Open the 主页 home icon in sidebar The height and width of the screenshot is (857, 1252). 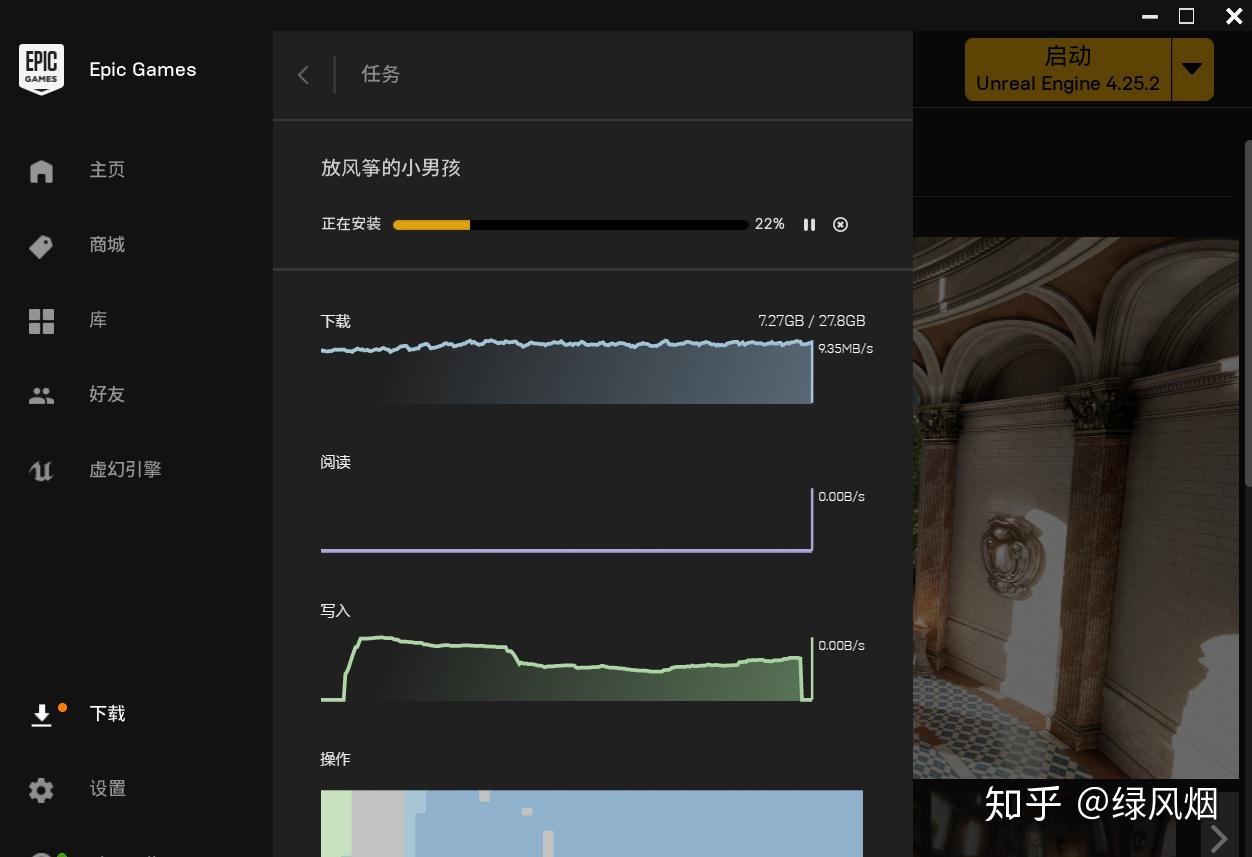pos(41,170)
